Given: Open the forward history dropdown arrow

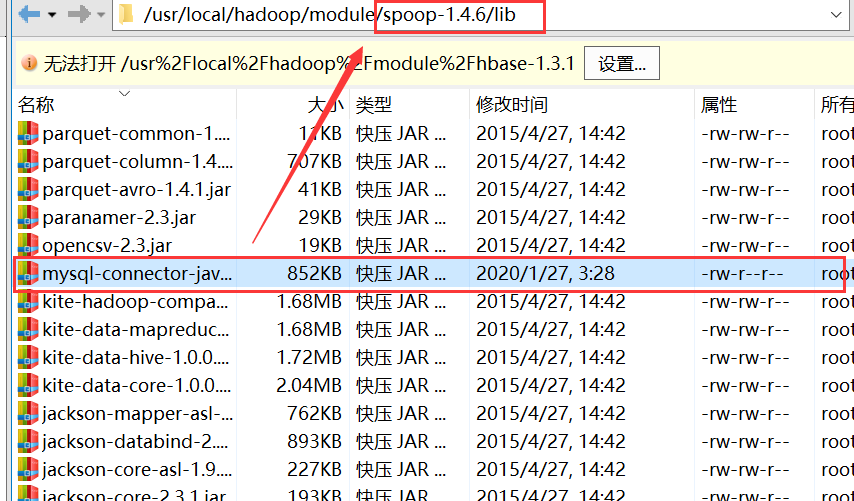Looking at the screenshot, I should point(101,15).
